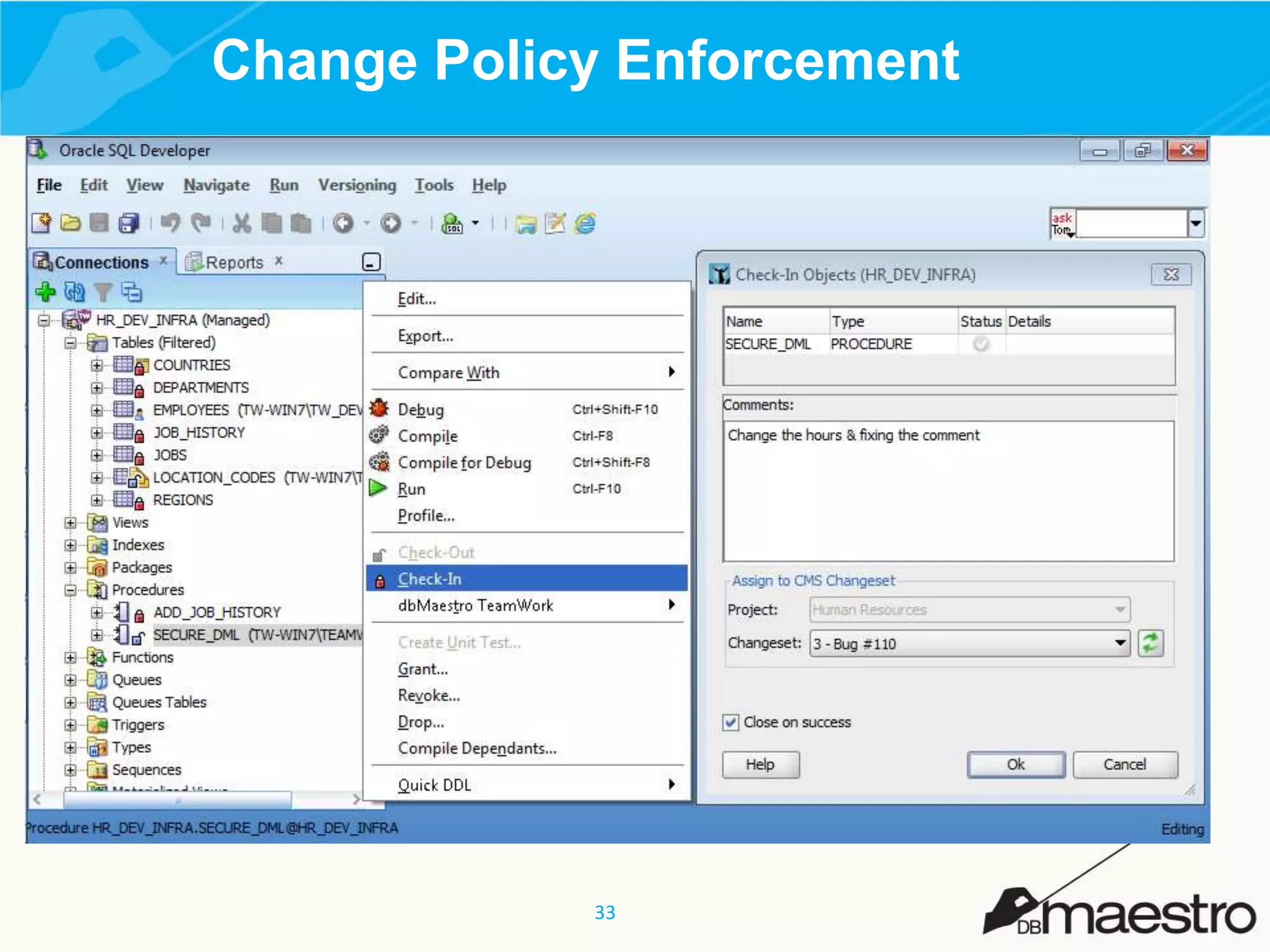The image size is (1270, 952).
Task: Click the Filter funnel icon in Connections
Action: 103,292
